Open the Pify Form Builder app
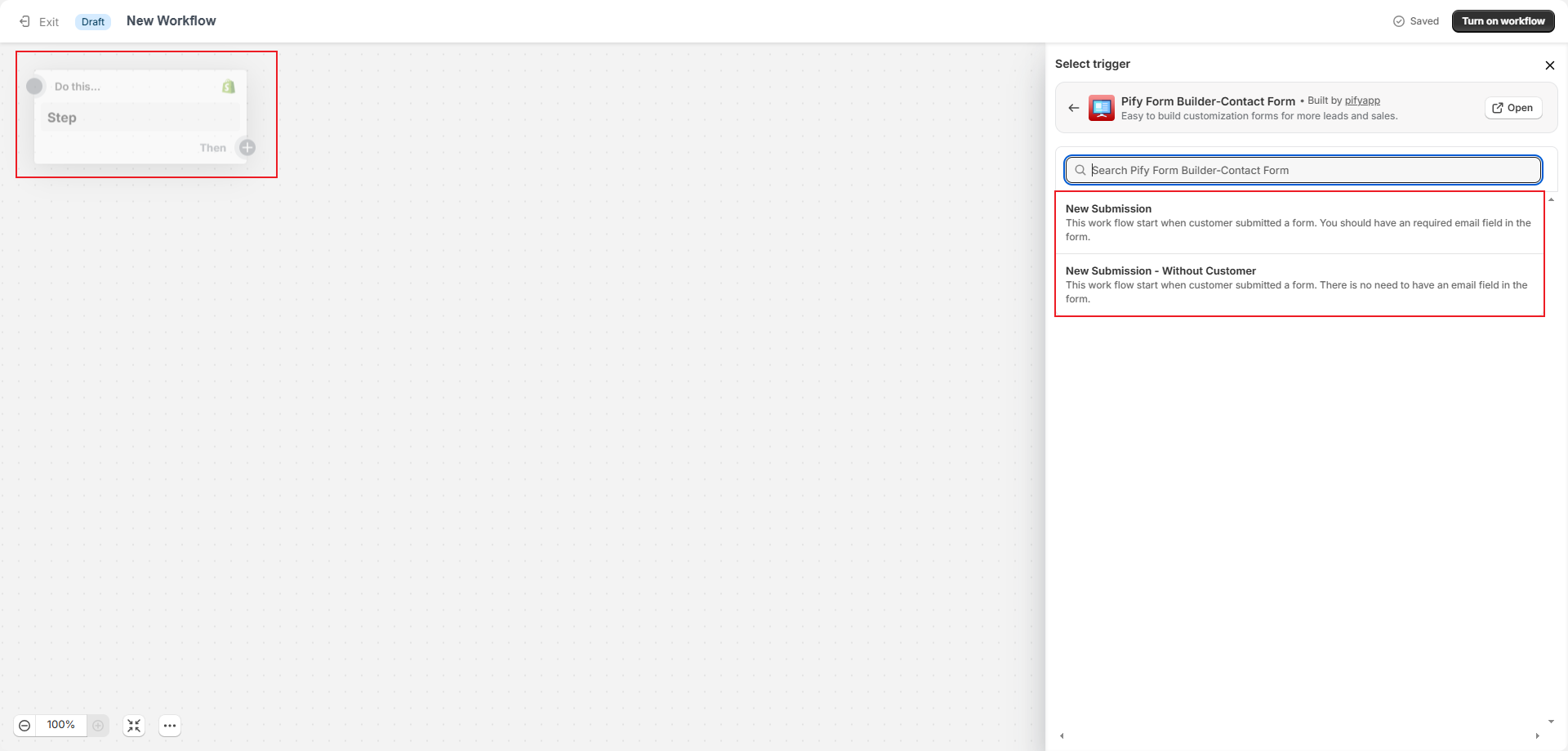Image resolution: width=1568 pixels, height=751 pixels. pyautogui.click(x=1513, y=108)
